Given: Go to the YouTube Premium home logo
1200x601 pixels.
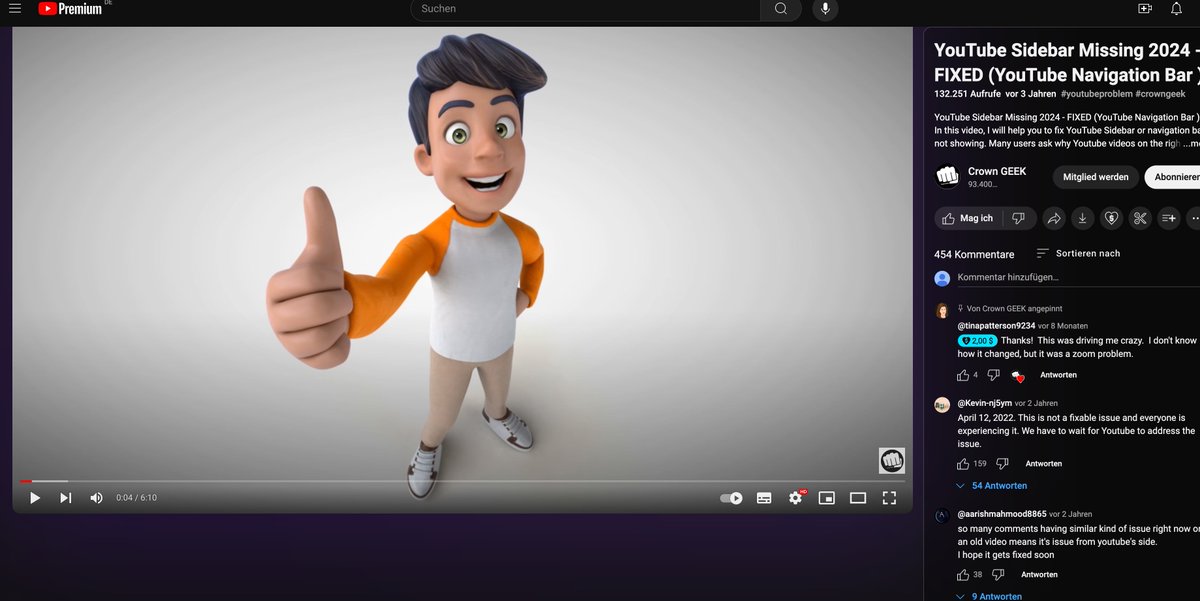Looking at the screenshot, I should coord(70,9).
